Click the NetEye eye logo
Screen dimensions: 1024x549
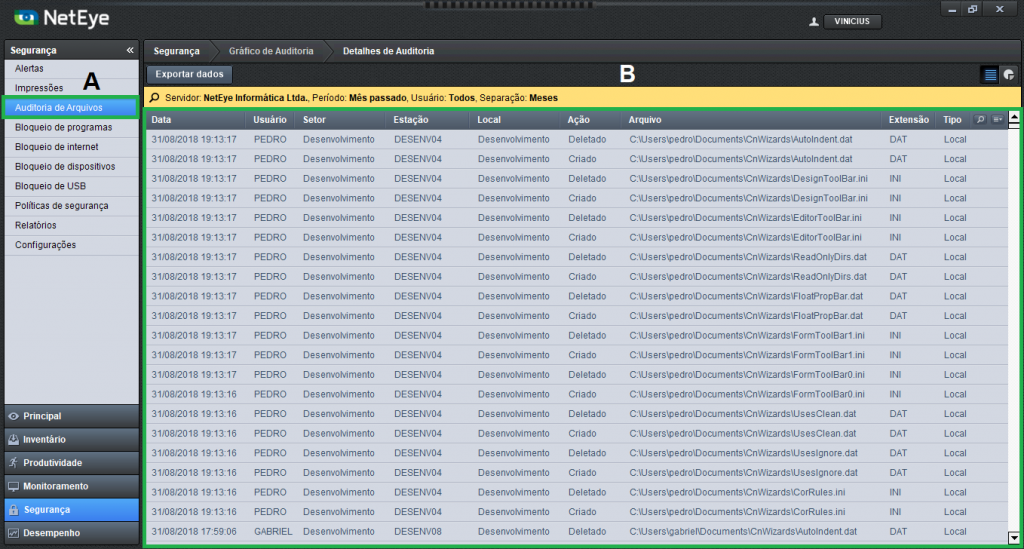26,18
